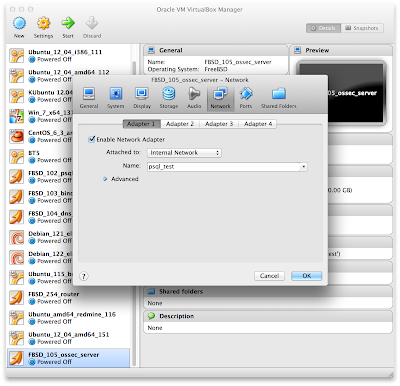Switch to Adapter 1 tab
This screenshot has height=386, width=400.
point(141,124)
